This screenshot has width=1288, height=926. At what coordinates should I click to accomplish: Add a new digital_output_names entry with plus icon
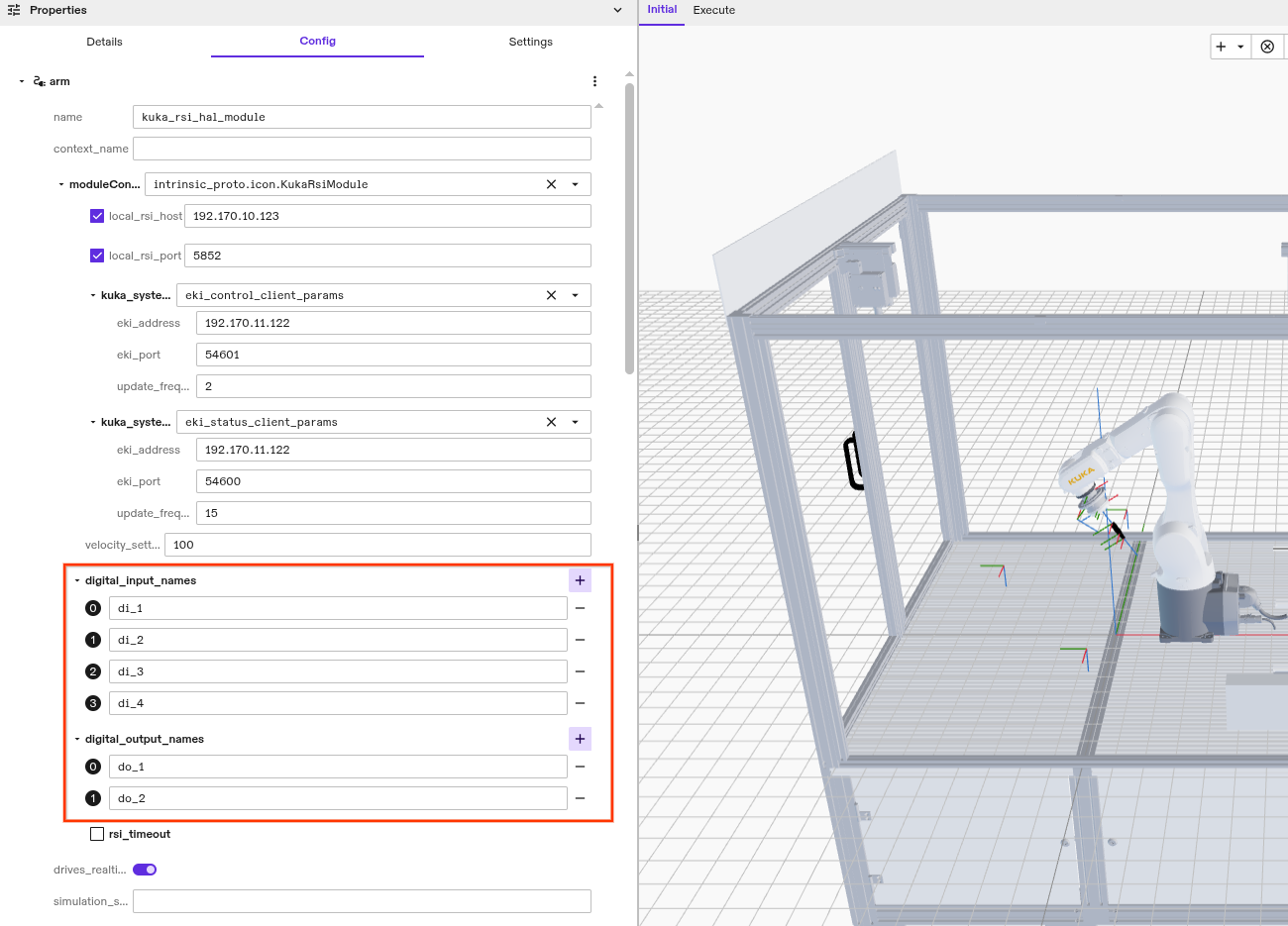[x=580, y=738]
